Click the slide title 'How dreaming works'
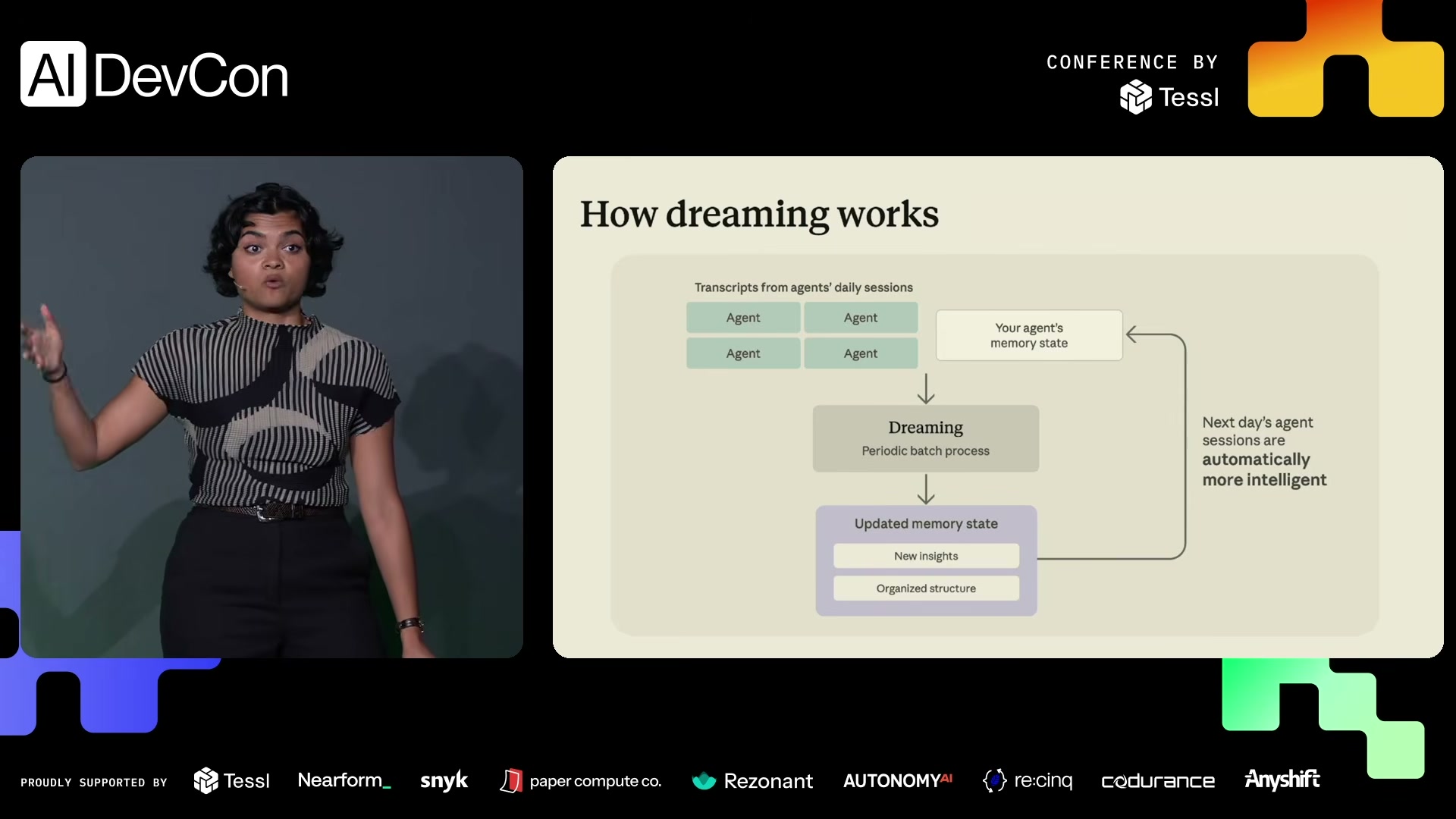The image size is (1456, 819). (x=759, y=215)
